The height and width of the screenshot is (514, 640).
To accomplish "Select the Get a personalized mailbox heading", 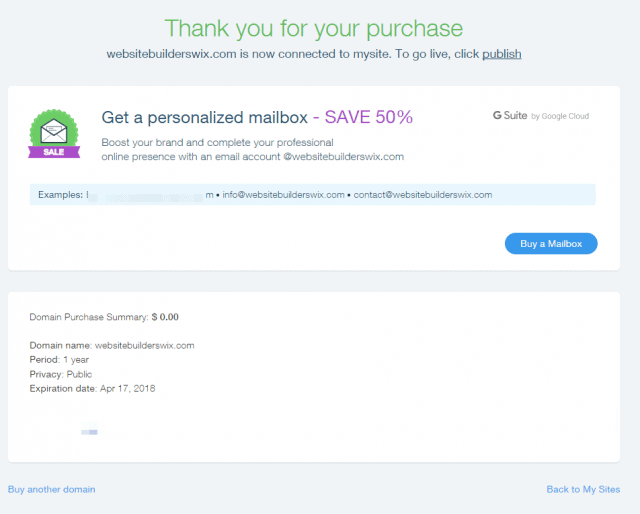I will tap(204, 118).
